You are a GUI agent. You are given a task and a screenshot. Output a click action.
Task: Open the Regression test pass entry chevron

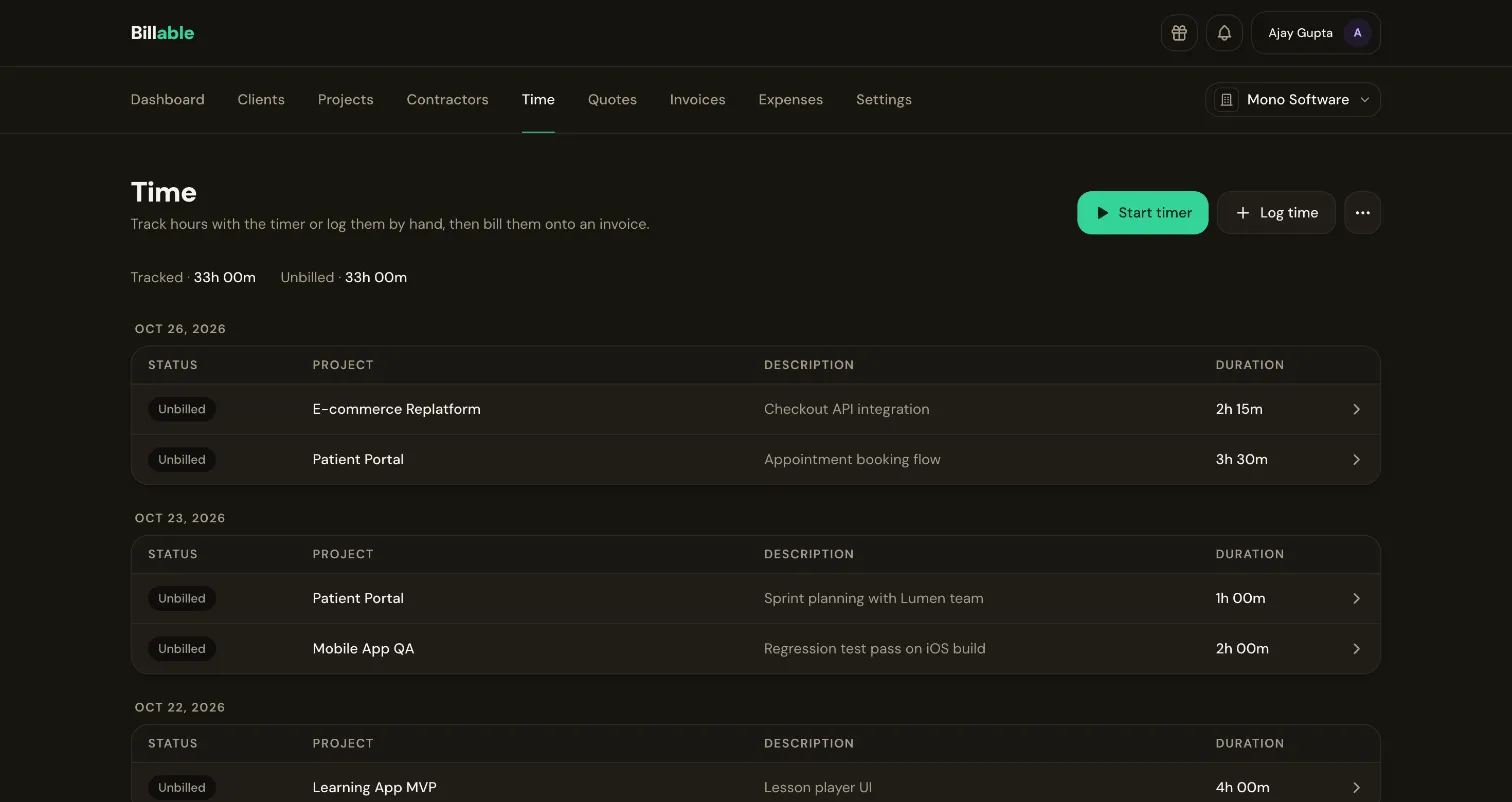[x=1356, y=649]
